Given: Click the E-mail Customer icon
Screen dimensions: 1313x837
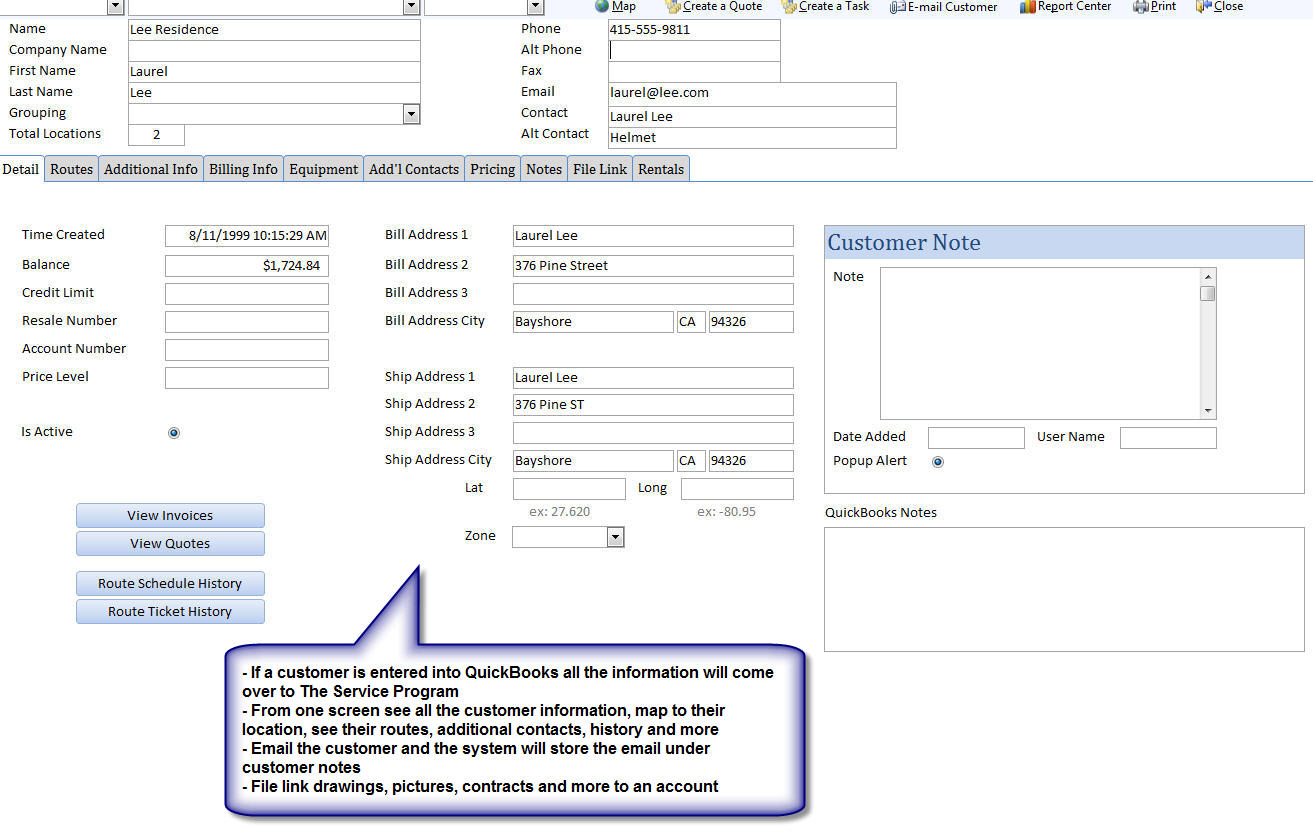Looking at the screenshot, I should tap(898, 7).
